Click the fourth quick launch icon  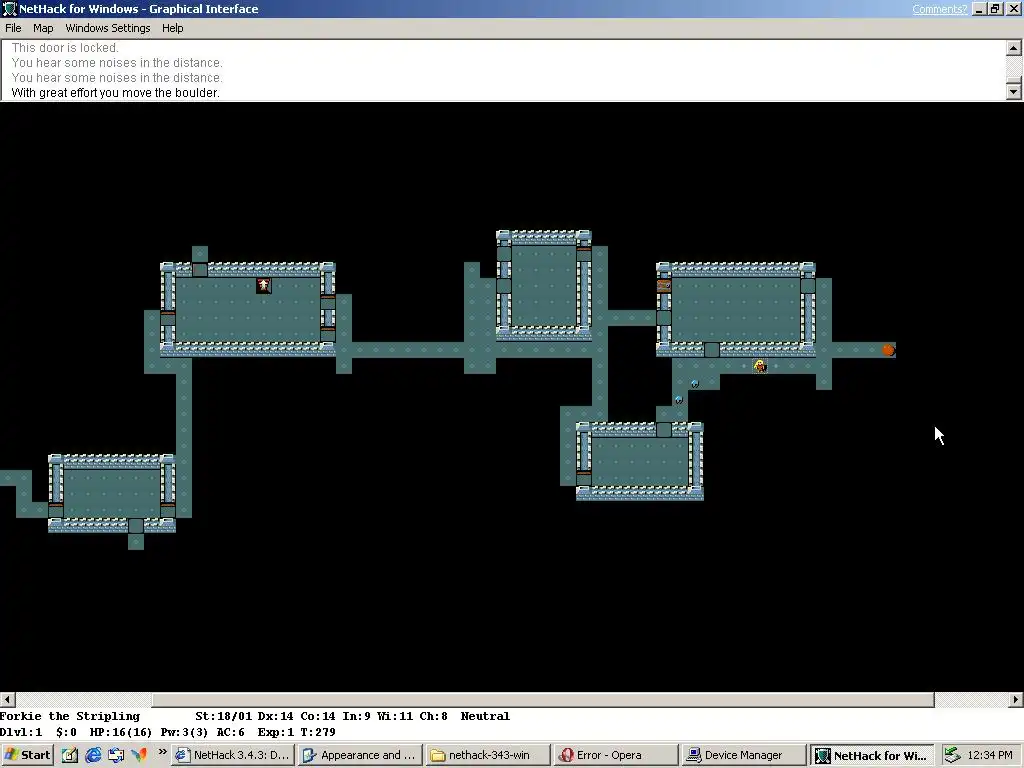pyautogui.click(x=139, y=755)
